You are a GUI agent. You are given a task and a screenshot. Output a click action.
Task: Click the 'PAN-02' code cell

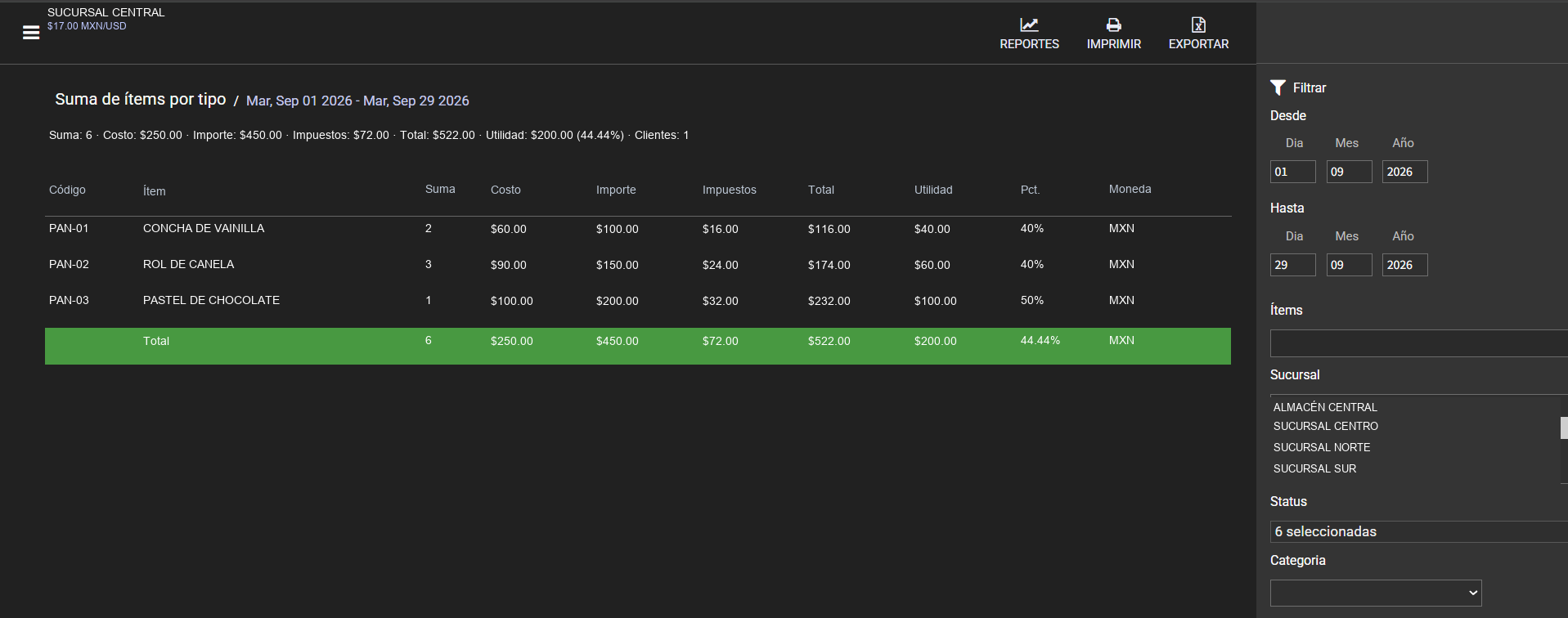[x=69, y=264]
